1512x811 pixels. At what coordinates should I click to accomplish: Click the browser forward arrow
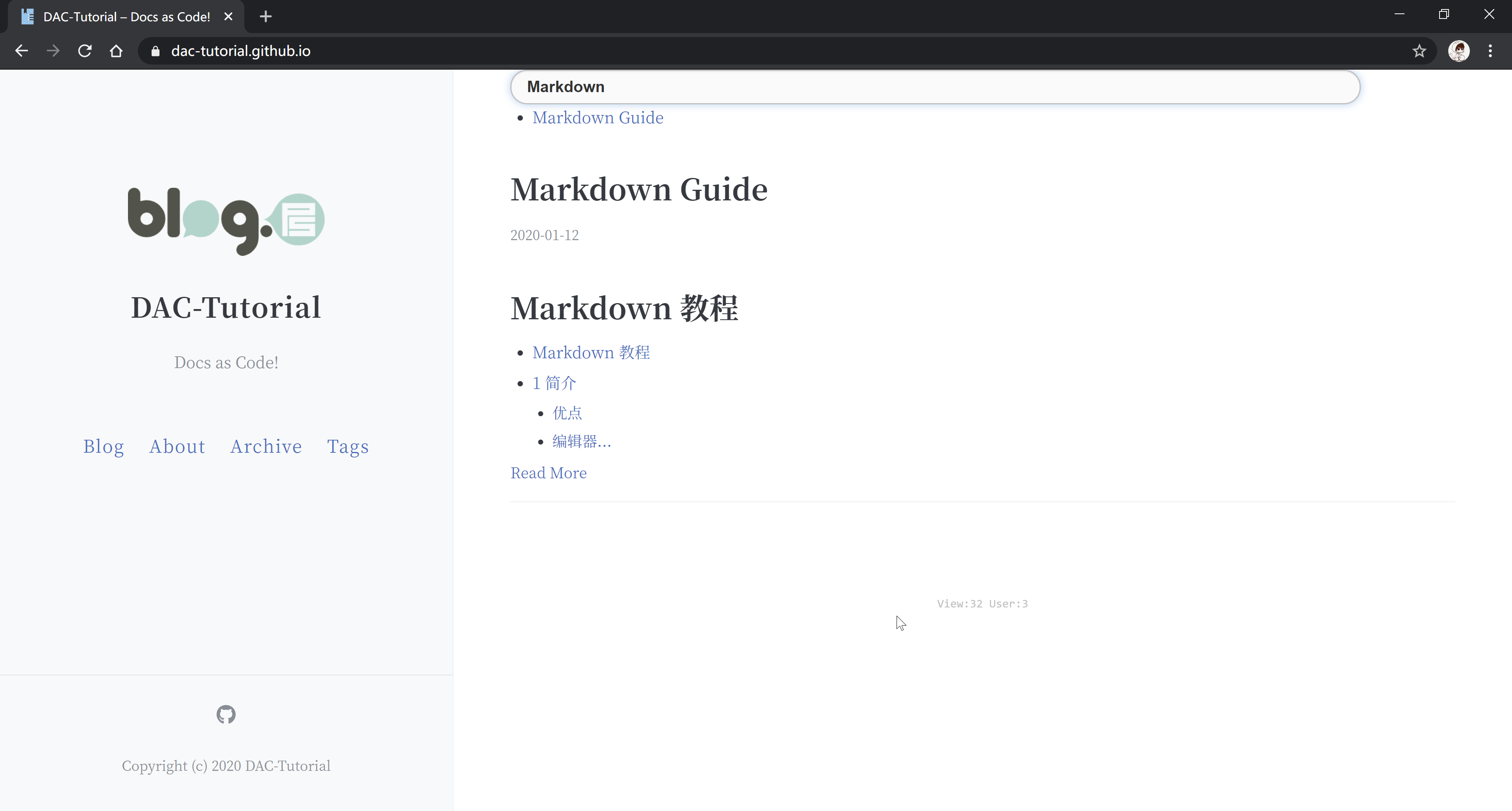(x=53, y=51)
